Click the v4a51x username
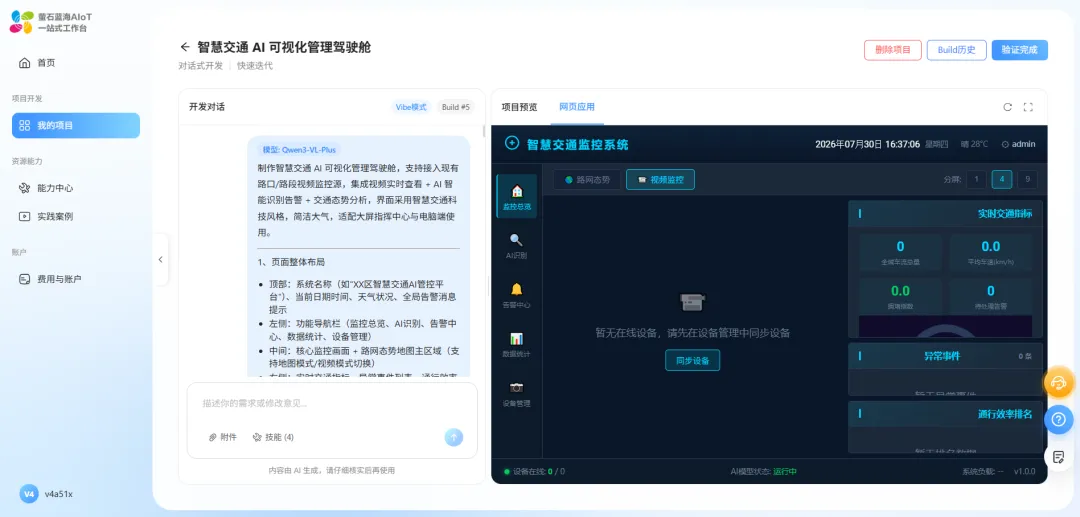 (59, 494)
